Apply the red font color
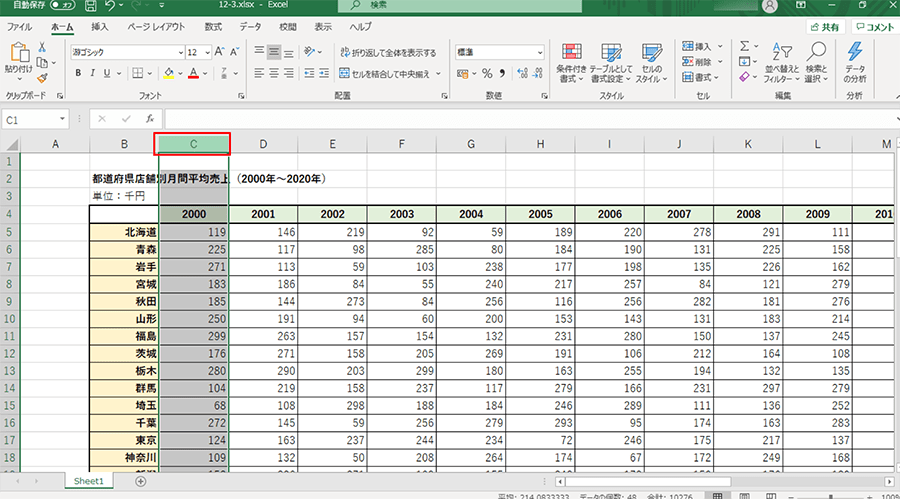This screenshot has height=499, width=900. point(193,74)
